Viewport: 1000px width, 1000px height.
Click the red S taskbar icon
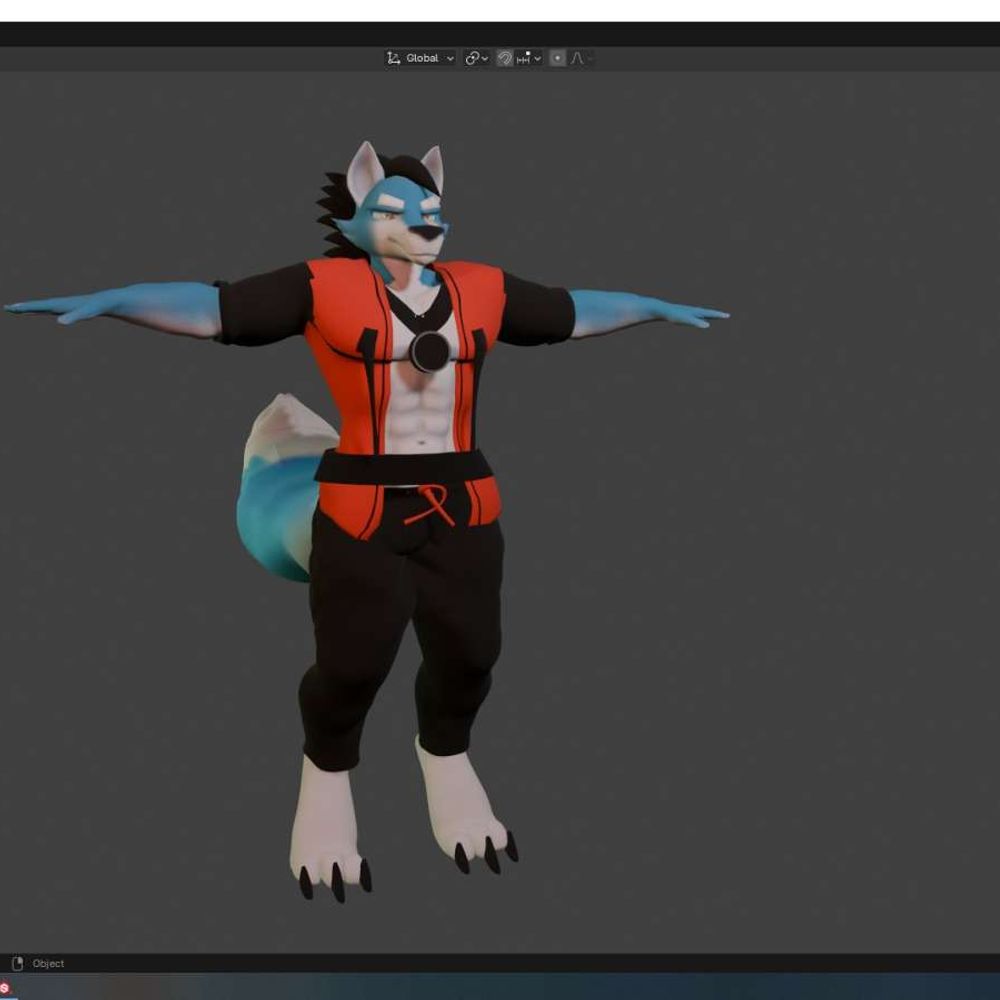coord(5,989)
